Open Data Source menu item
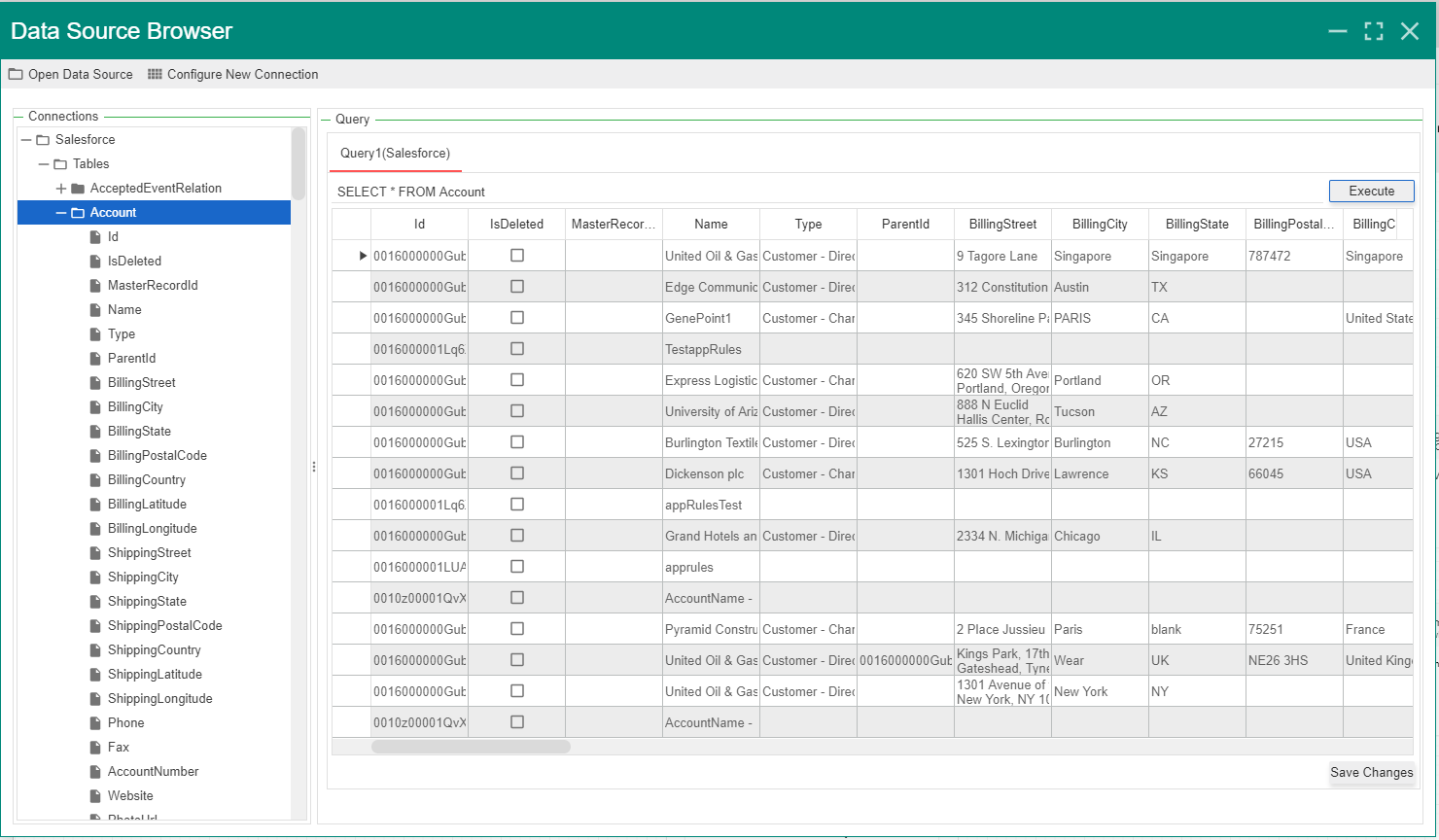Viewport: 1439px width, 840px height. pos(71,74)
